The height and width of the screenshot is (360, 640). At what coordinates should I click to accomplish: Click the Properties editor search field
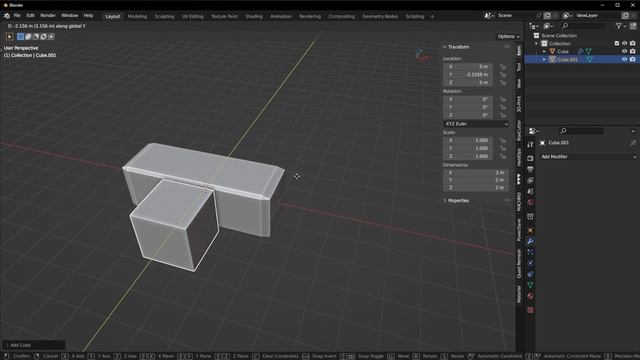click(581, 131)
